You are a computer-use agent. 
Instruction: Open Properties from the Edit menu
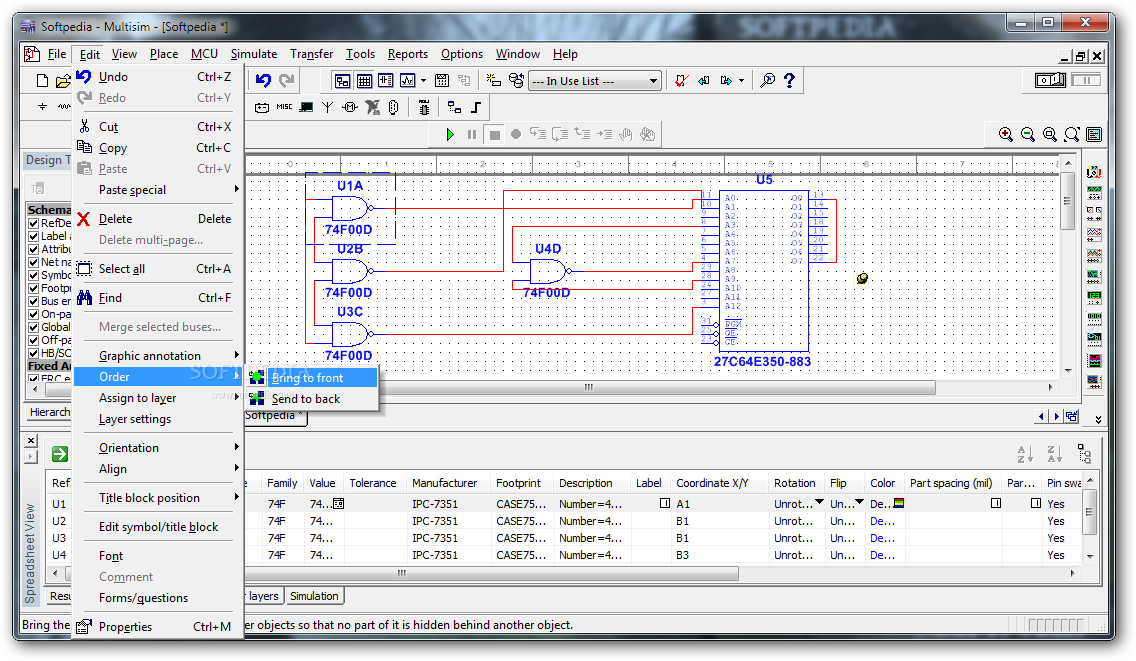158,627
